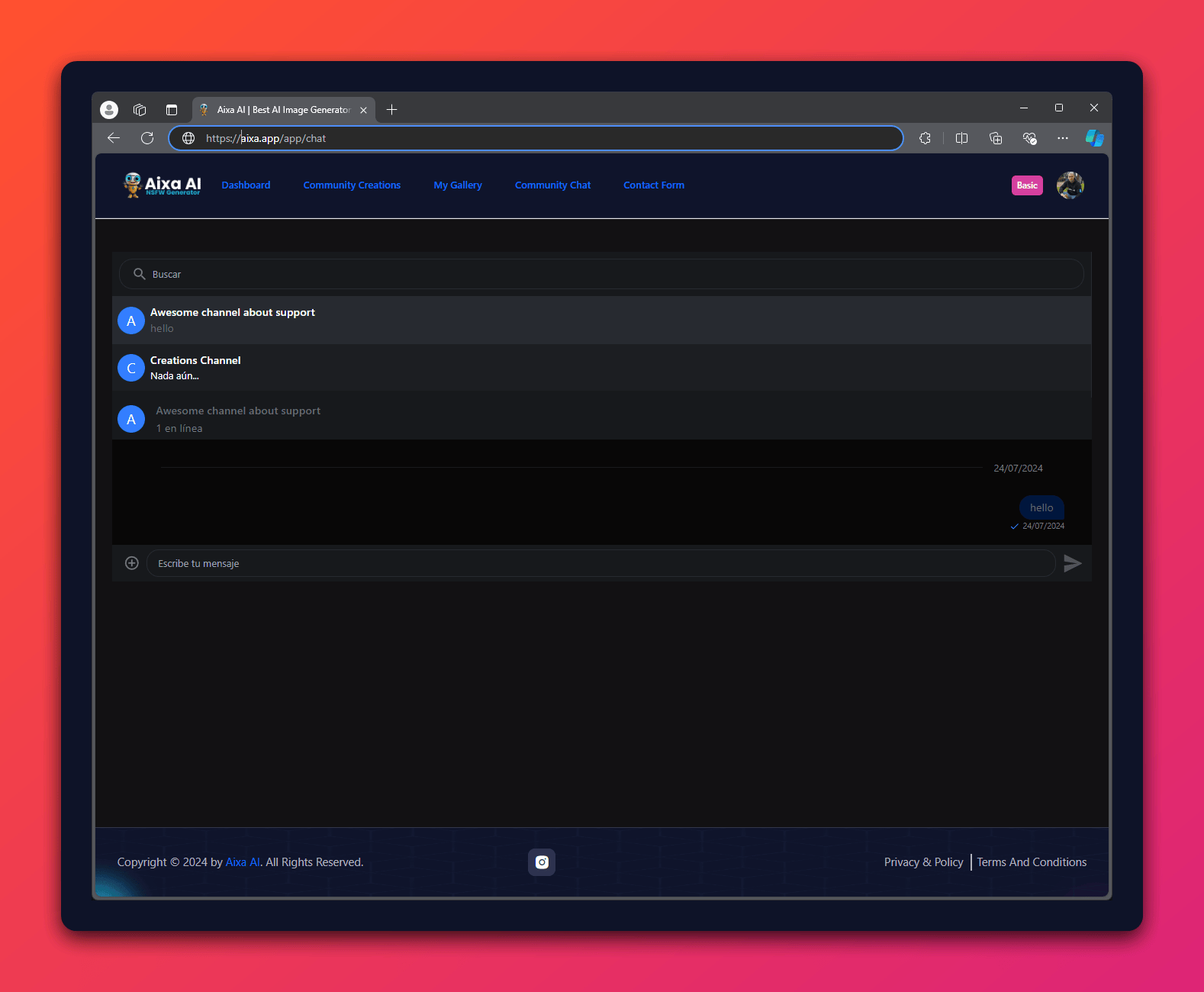The height and width of the screenshot is (992, 1204).
Task: Open the Contact Form
Action: click(654, 185)
